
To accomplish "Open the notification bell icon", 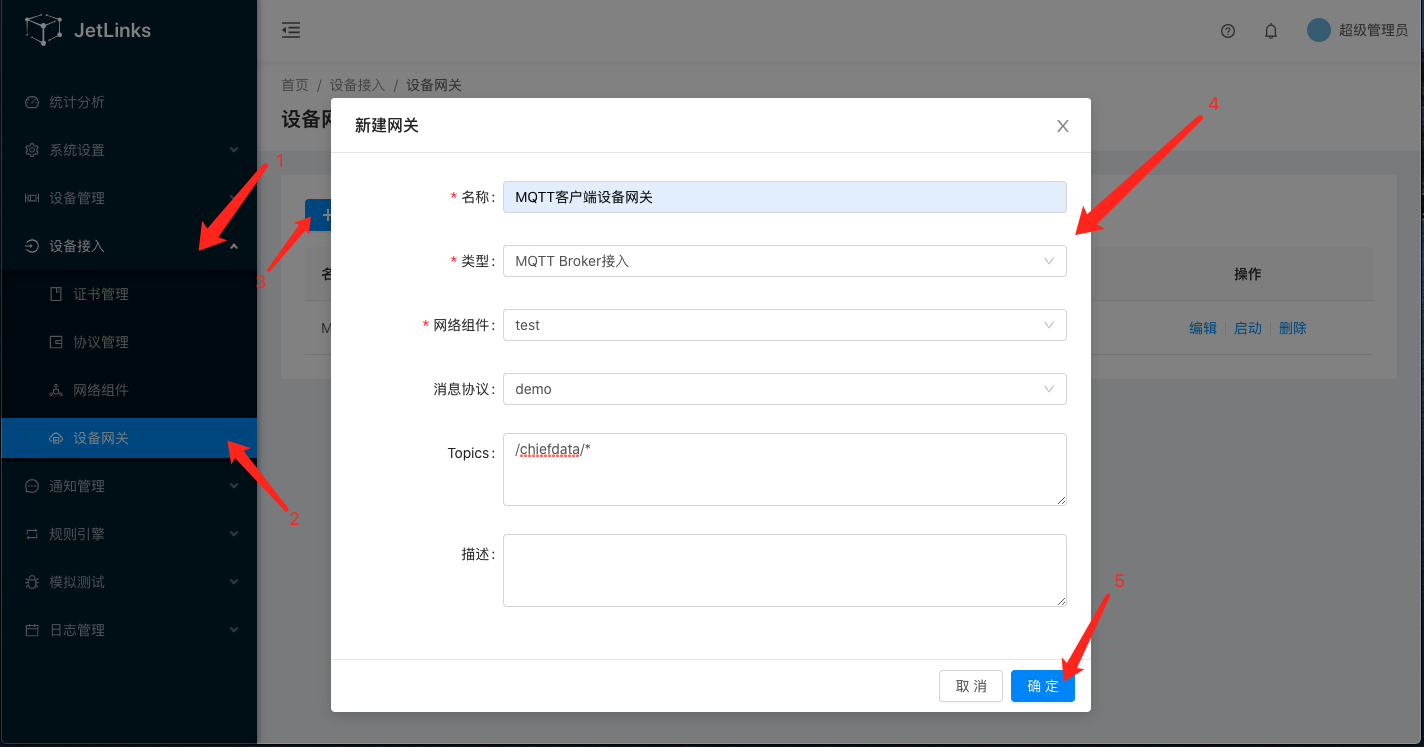I will pyautogui.click(x=1271, y=31).
